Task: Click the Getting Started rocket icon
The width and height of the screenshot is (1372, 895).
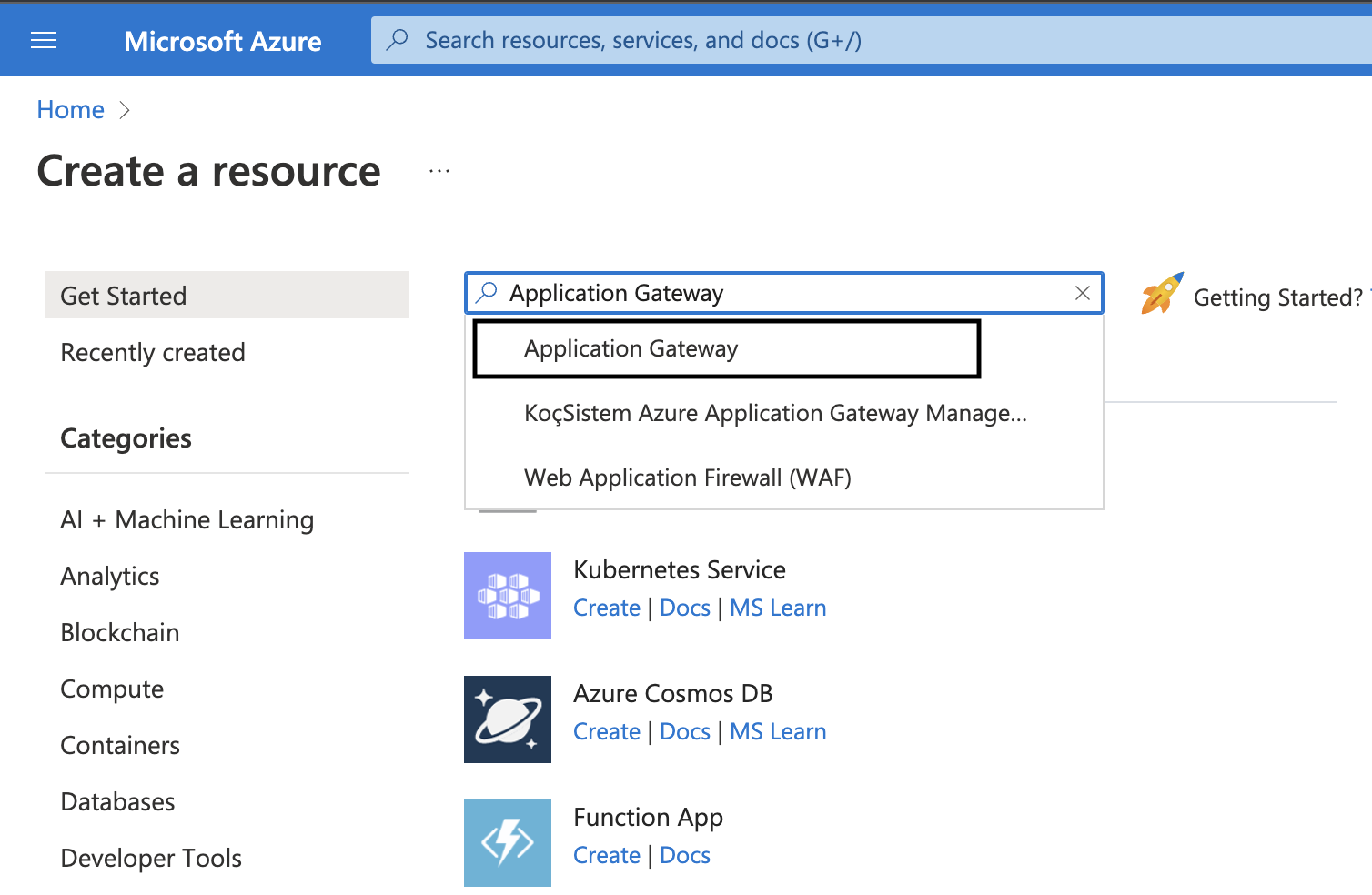Action: click(x=1162, y=294)
